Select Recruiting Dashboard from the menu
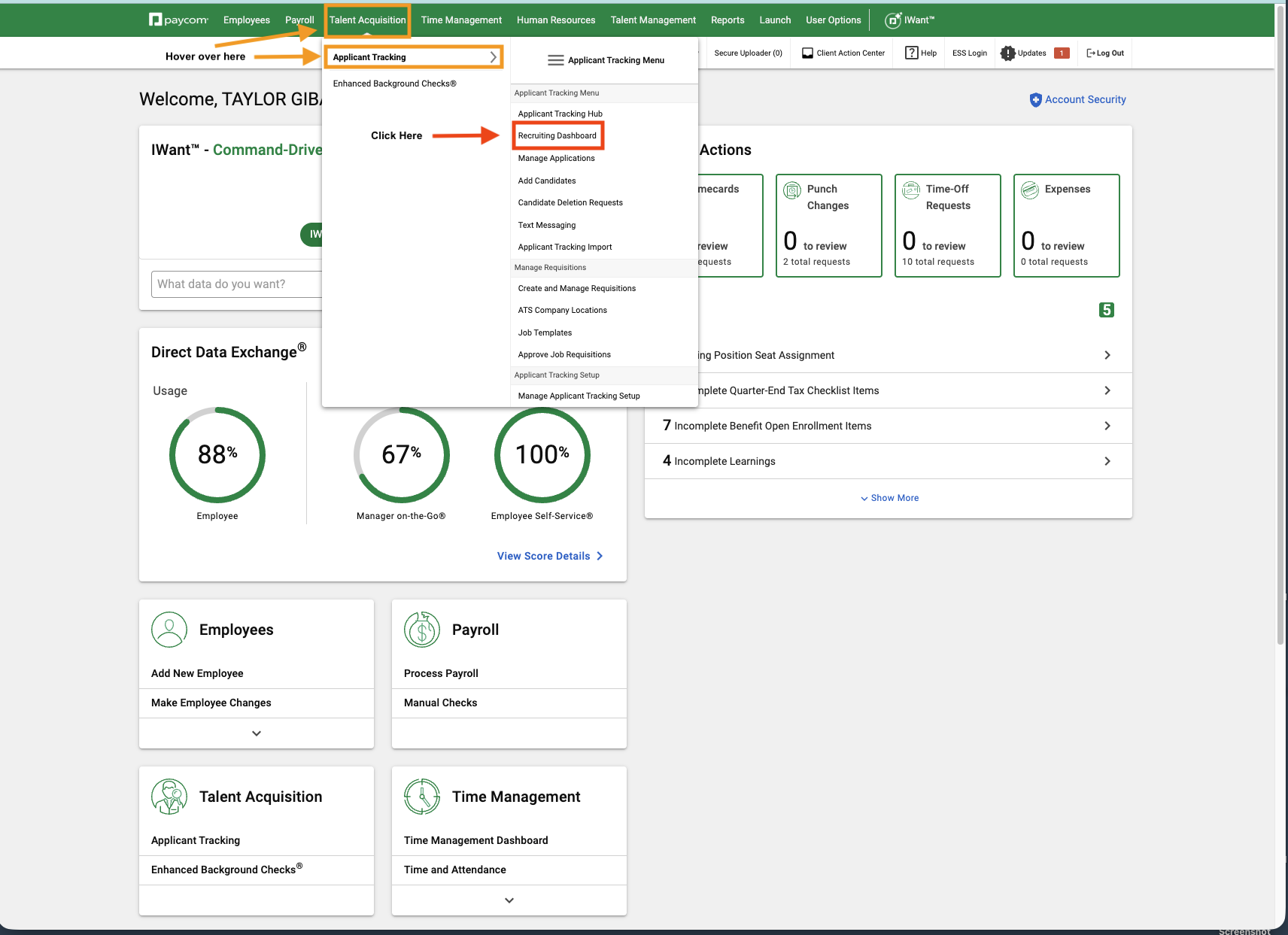This screenshot has height=935, width=1288. 557,135
